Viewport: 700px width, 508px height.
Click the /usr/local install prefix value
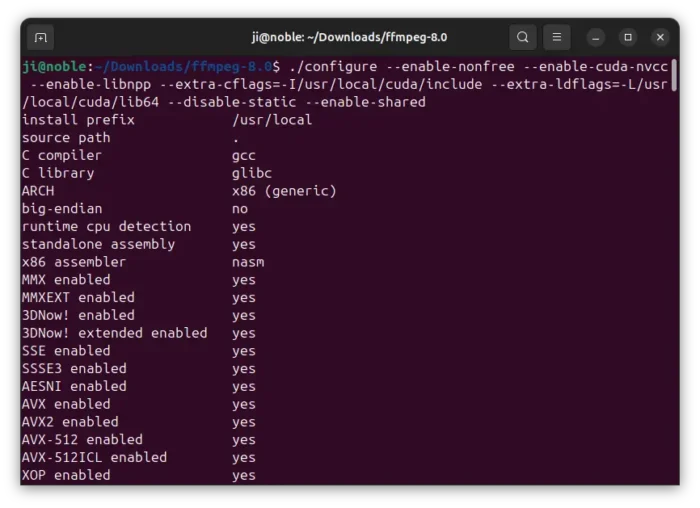(272, 120)
